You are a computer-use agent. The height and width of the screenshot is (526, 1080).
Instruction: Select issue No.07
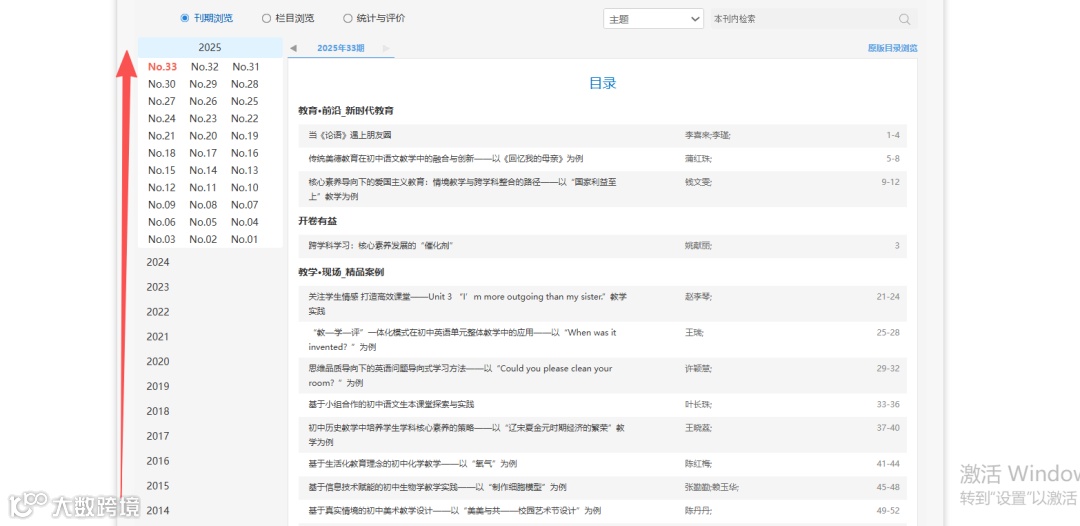245,204
